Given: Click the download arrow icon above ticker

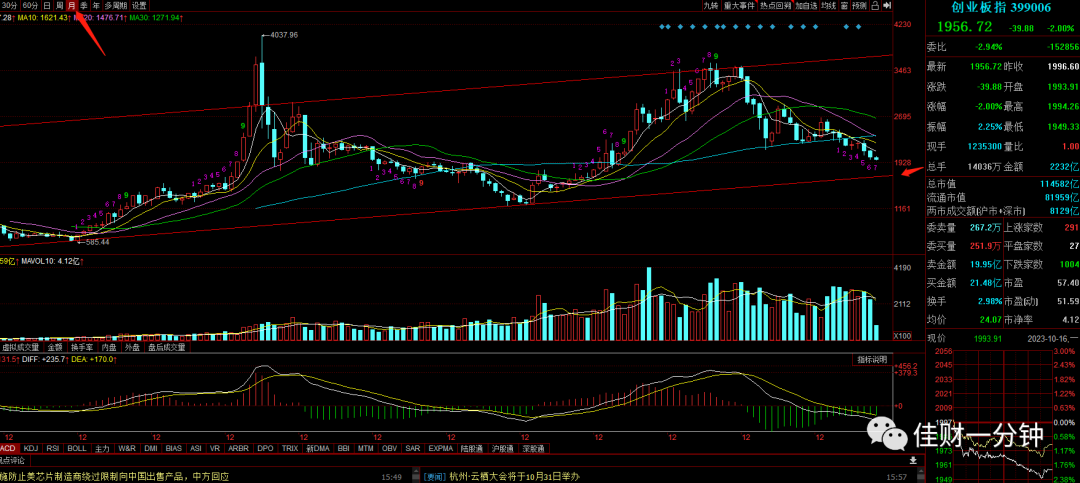Looking at the screenshot, I should coord(913,460).
